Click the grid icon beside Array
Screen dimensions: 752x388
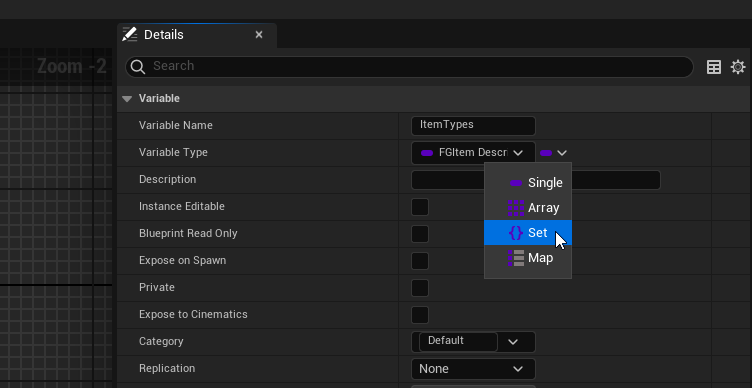click(x=516, y=208)
